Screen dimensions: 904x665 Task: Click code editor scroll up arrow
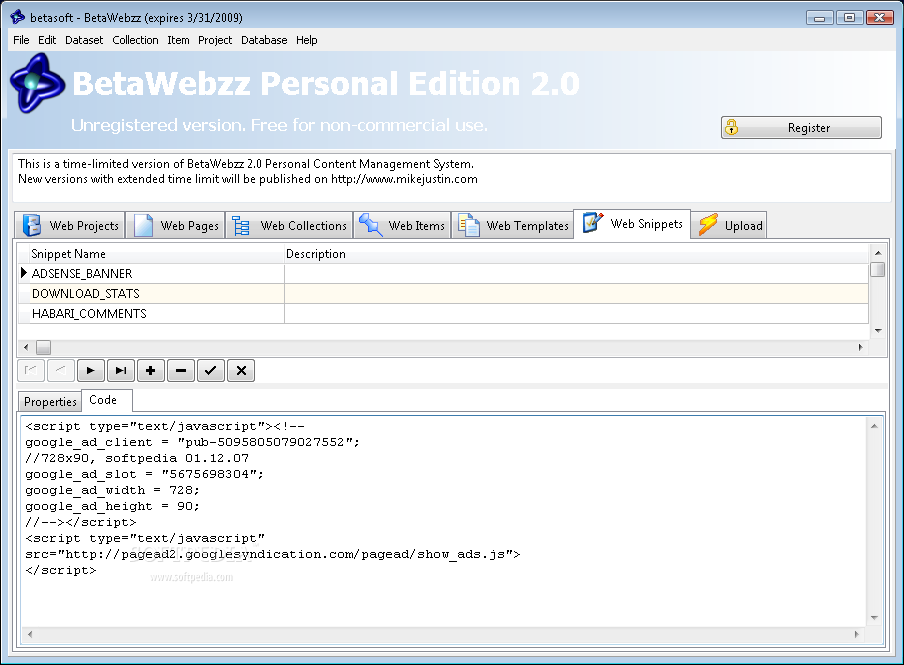(x=874, y=426)
